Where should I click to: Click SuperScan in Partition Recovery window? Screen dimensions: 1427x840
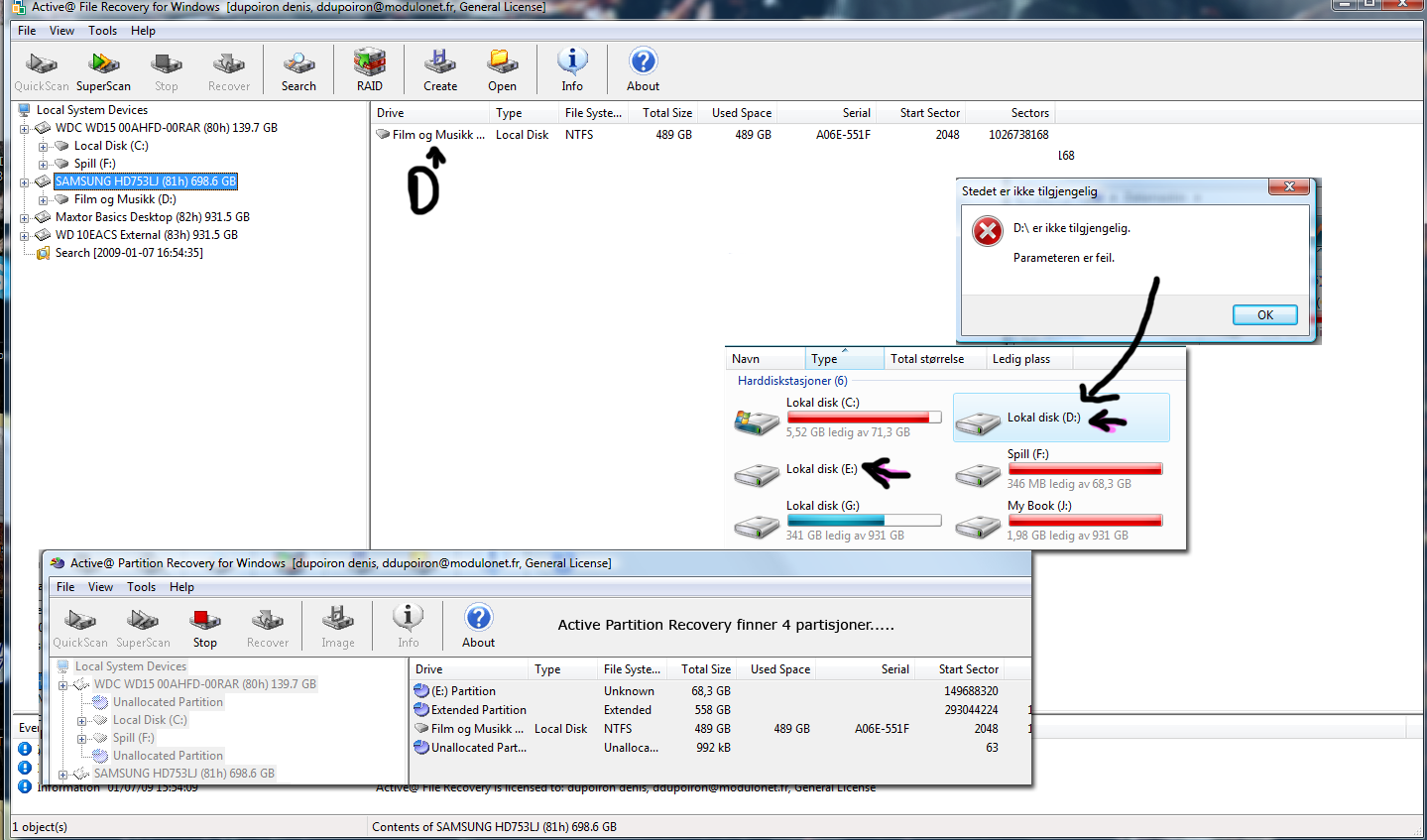click(x=143, y=628)
